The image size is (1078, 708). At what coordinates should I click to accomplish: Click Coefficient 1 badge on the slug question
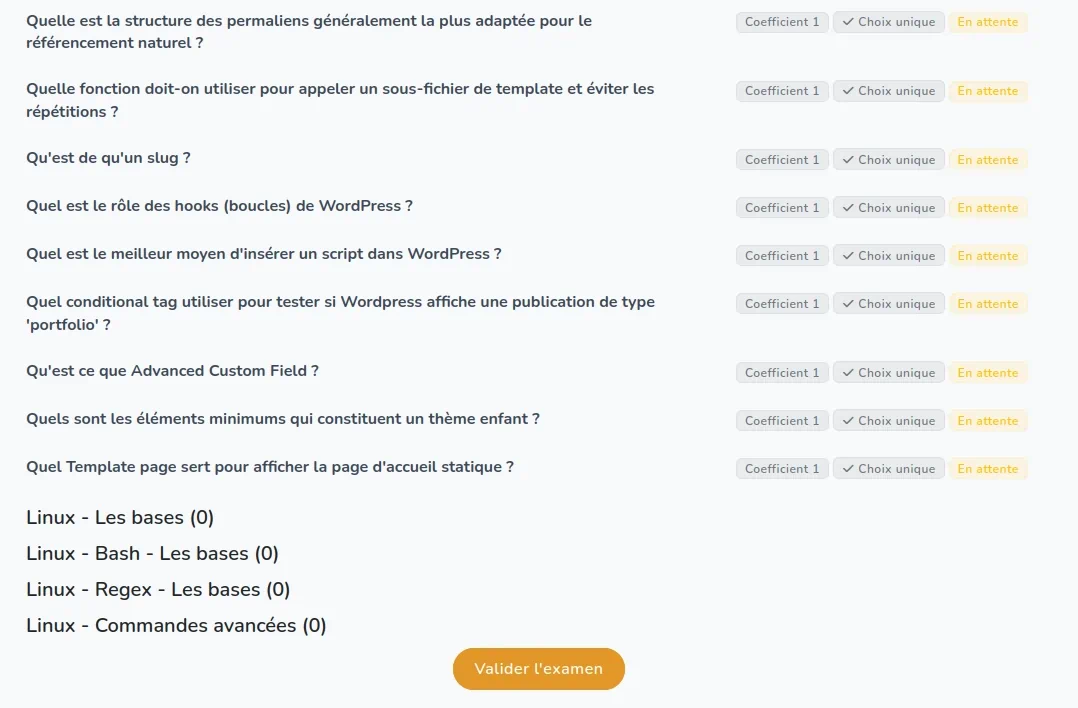point(782,160)
